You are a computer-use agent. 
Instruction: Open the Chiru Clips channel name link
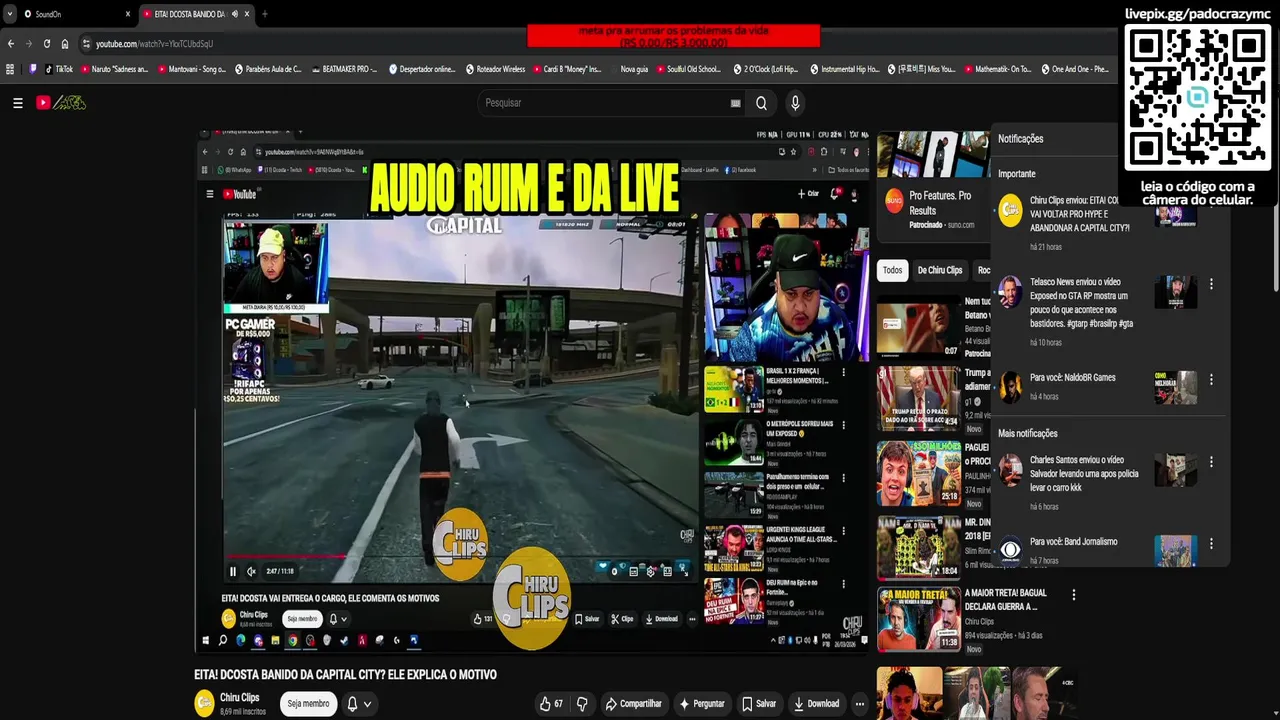239,698
